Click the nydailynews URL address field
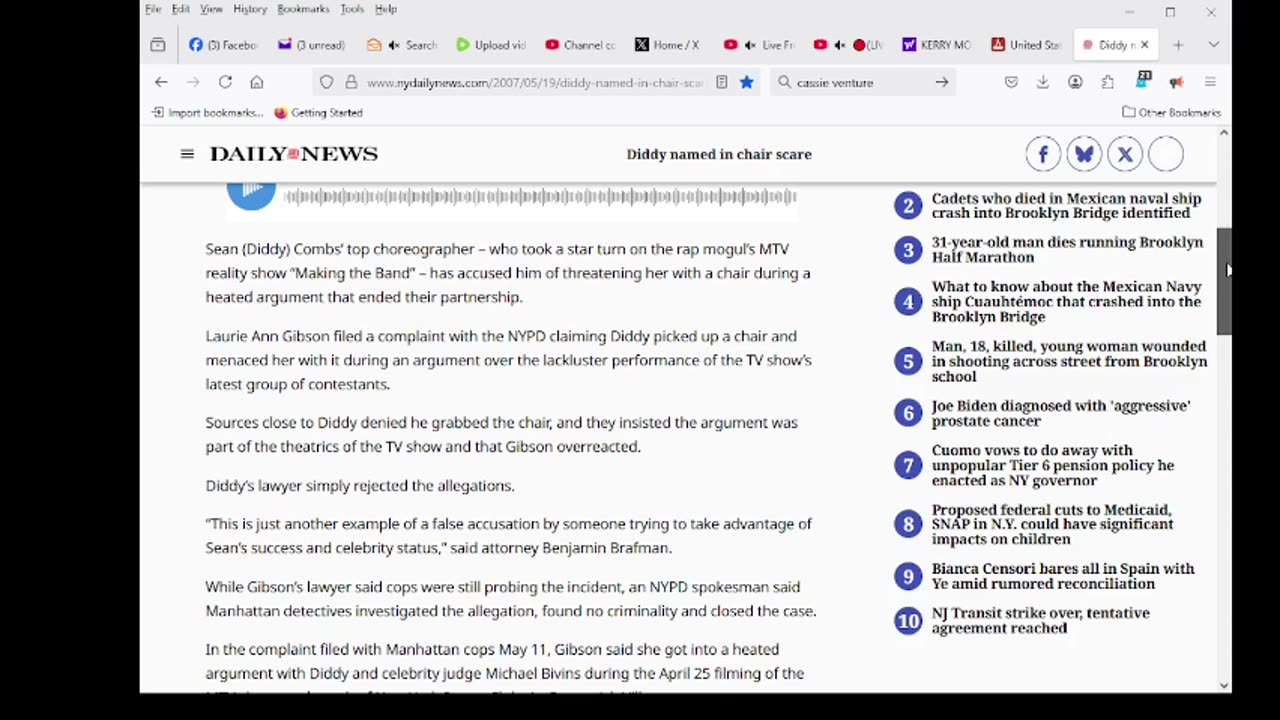The height and width of the screenshot is (720, 1280). pyautogui.click(x=534, y=83)
